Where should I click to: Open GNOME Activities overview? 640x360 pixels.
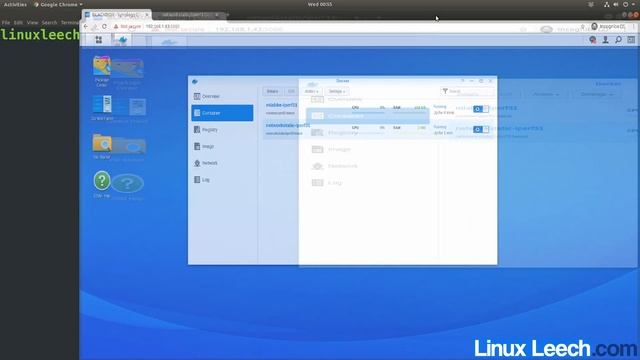pyautogui.click(x=15, y=4)
